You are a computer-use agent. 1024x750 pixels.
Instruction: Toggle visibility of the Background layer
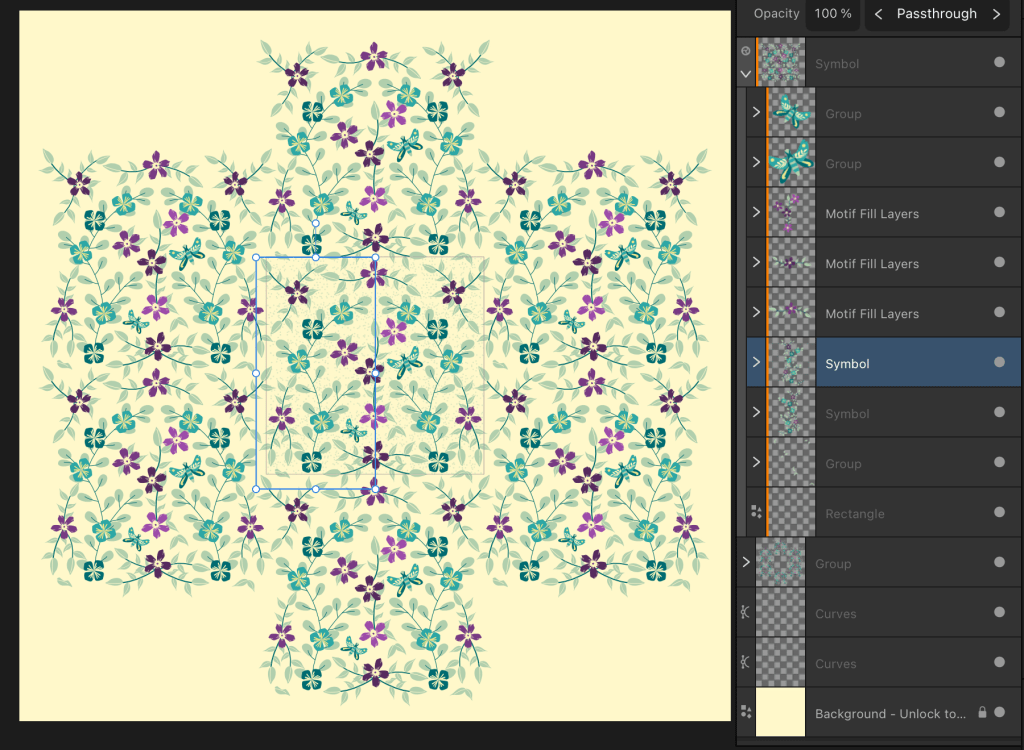(999, 713)
